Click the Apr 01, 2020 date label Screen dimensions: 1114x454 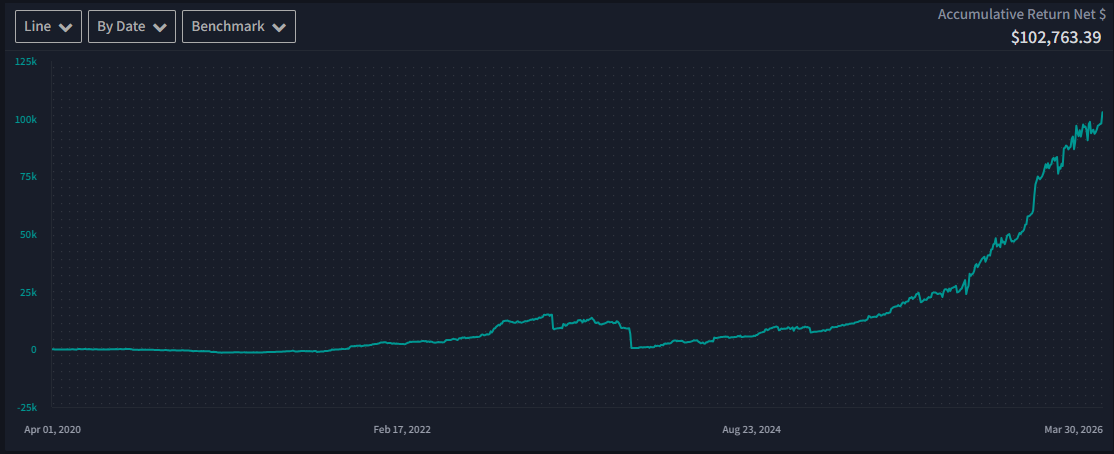53,430
